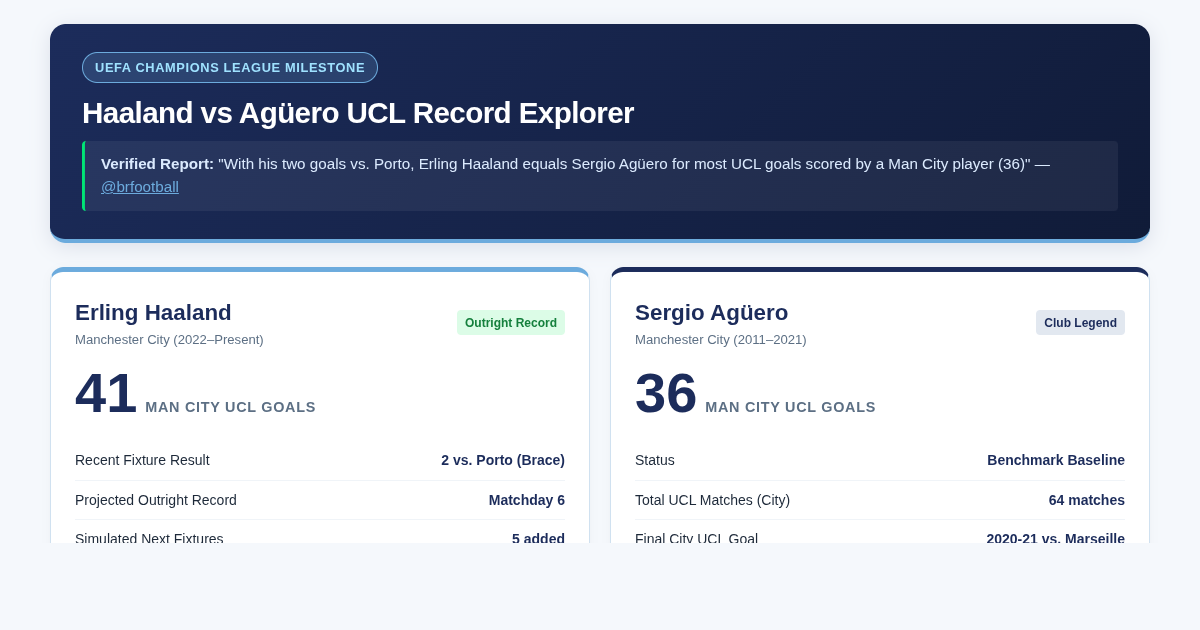Click the Sergio Agüero card heading
Viewport: 1200px width, 630px height.
click(x=711, y=312)
